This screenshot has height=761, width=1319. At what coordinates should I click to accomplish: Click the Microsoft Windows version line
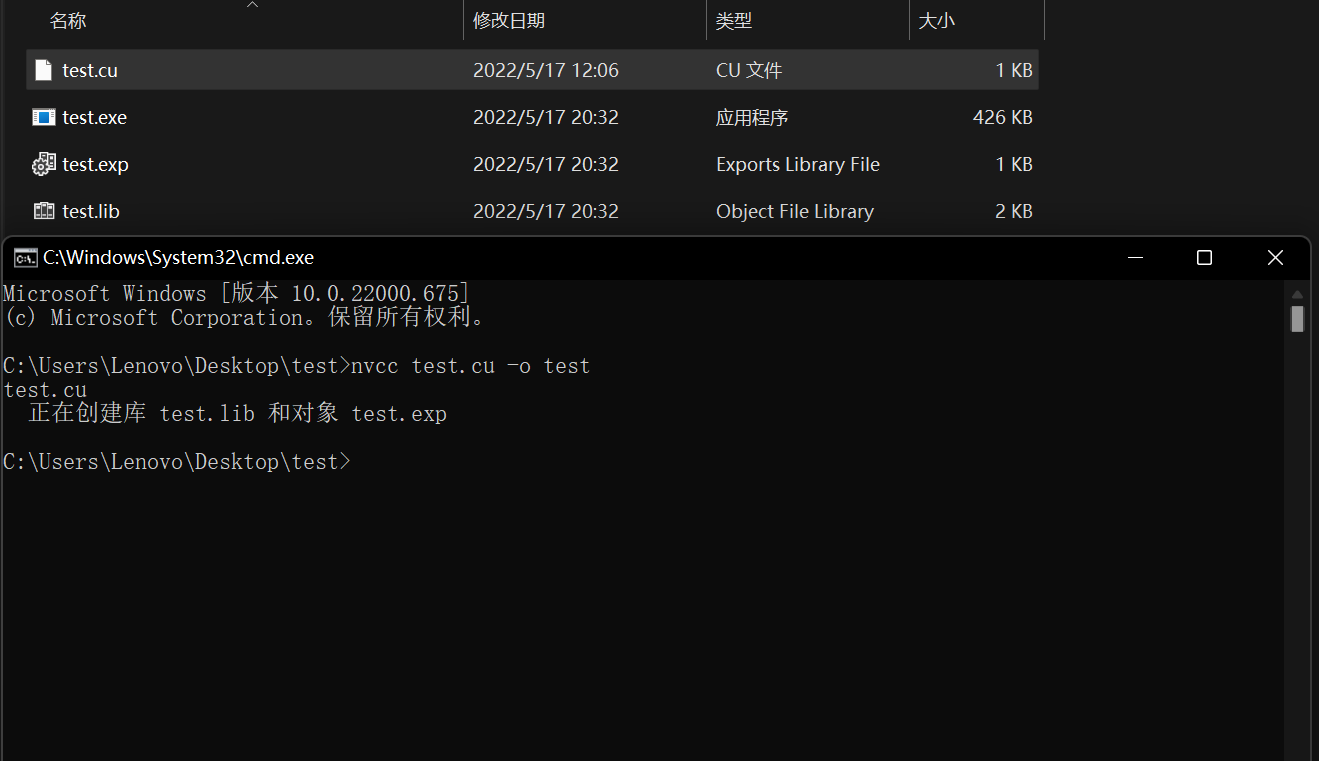[x=236, y=294]
